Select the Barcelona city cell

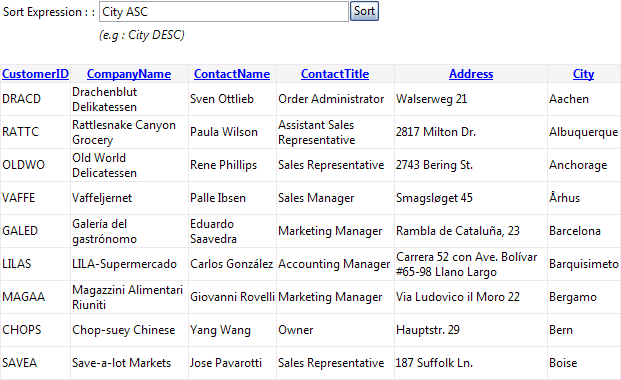click(584, 231)
